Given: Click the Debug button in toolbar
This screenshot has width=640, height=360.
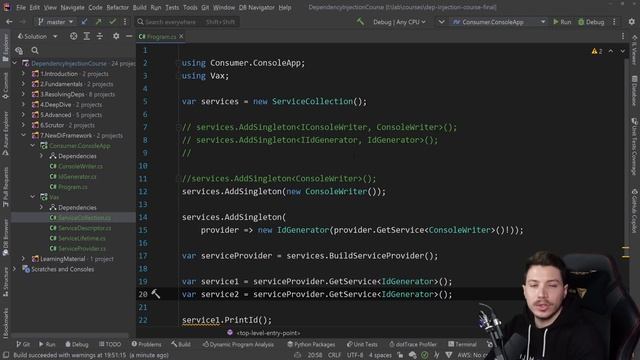Looking at the screenshot, I should tap(591, 22).
